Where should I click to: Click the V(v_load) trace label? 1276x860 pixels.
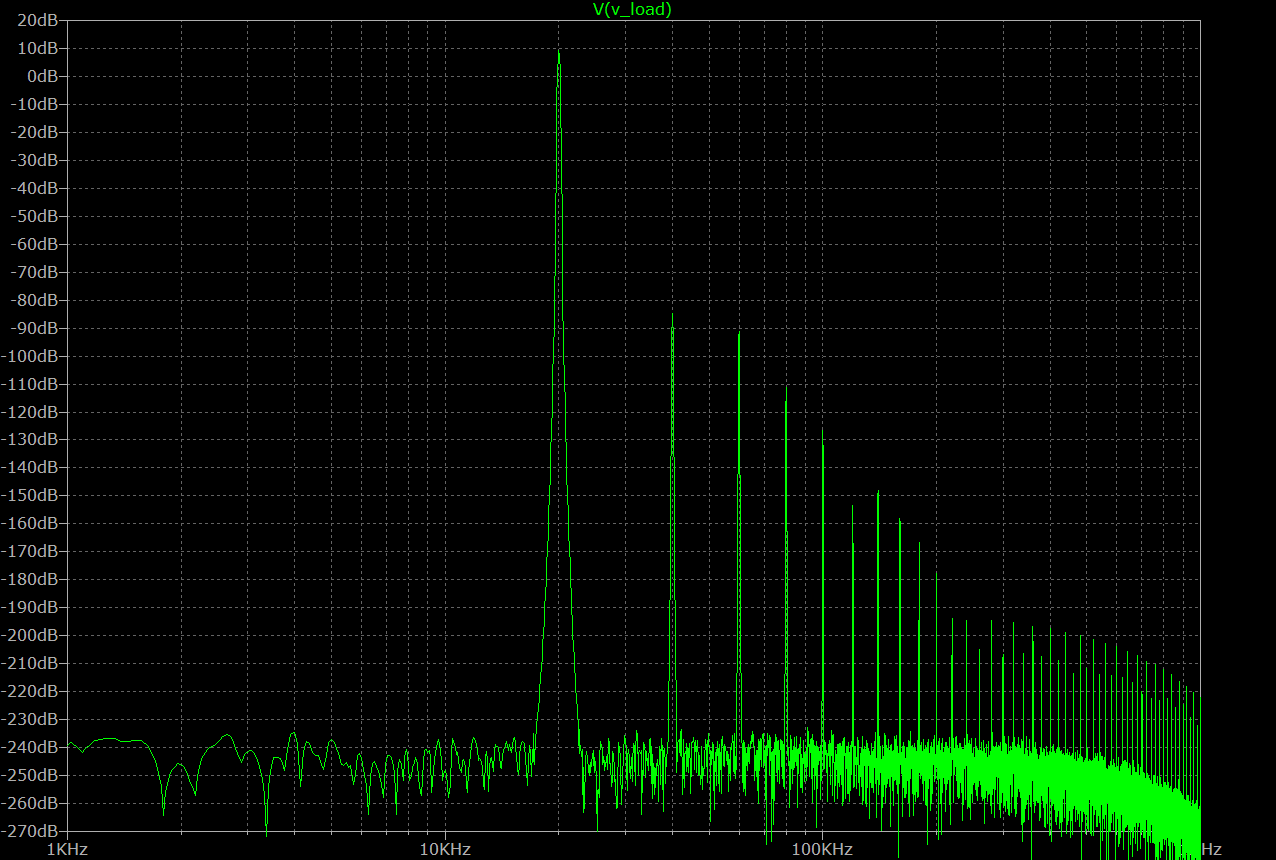click(632, 9)
